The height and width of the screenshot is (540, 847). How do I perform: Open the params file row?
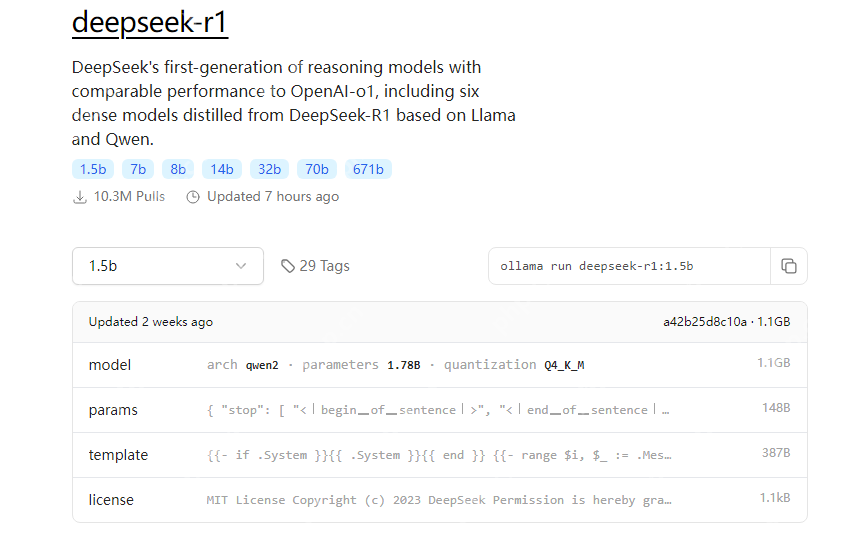point(440,410)
